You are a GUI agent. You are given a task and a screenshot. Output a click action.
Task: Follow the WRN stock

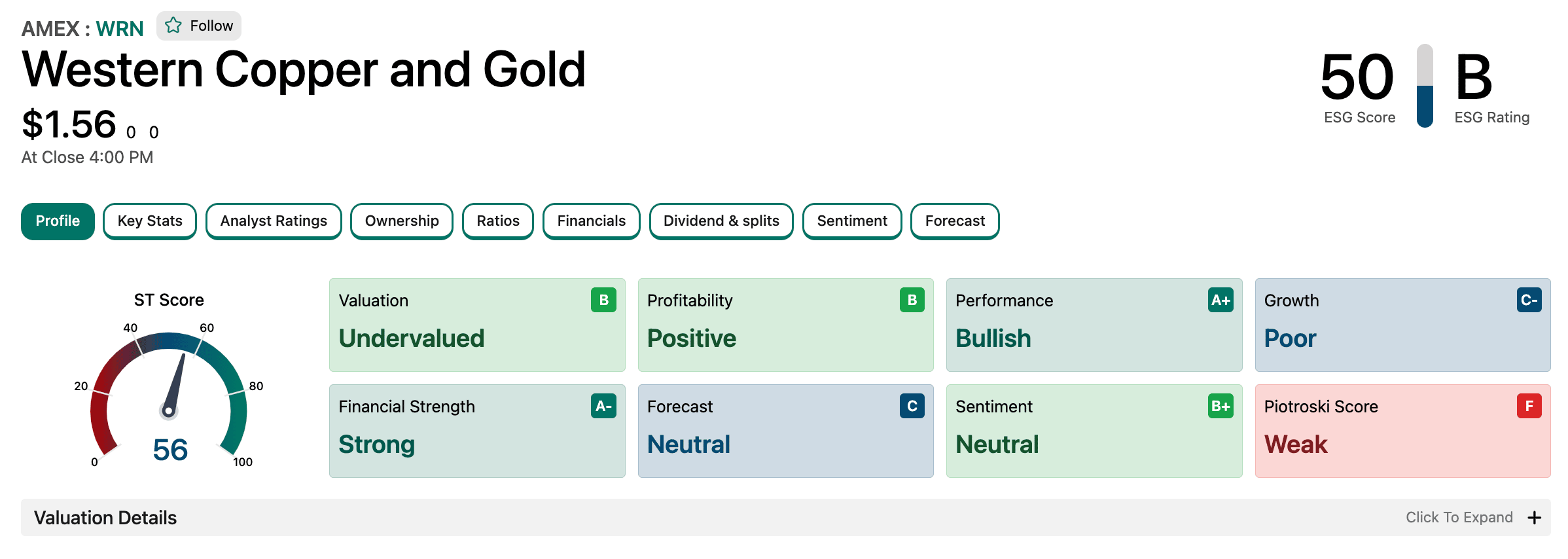[x=199, y=26]
